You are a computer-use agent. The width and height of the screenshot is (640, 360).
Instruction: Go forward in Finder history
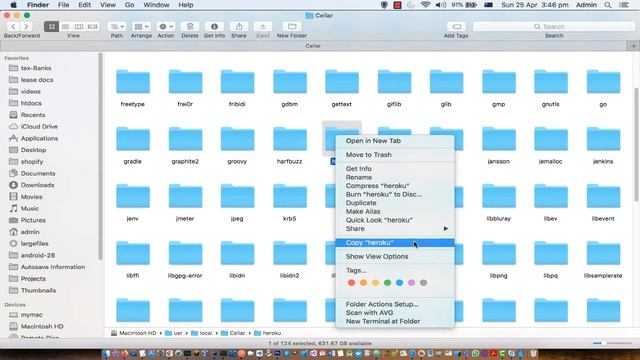26,27
